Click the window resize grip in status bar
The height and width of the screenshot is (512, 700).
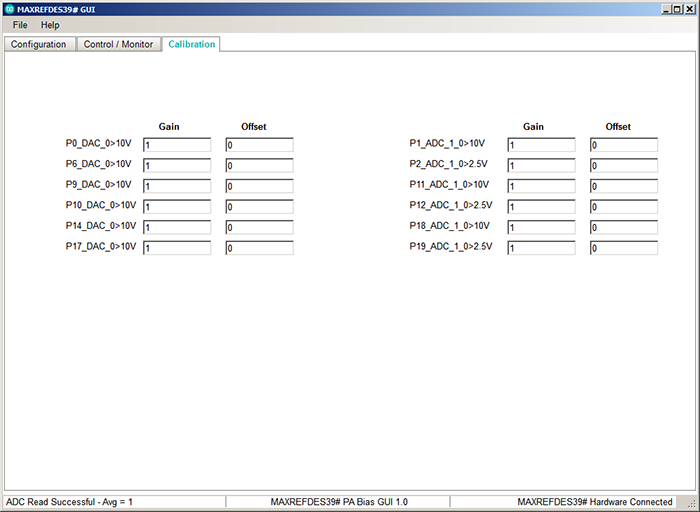[691, 503]
